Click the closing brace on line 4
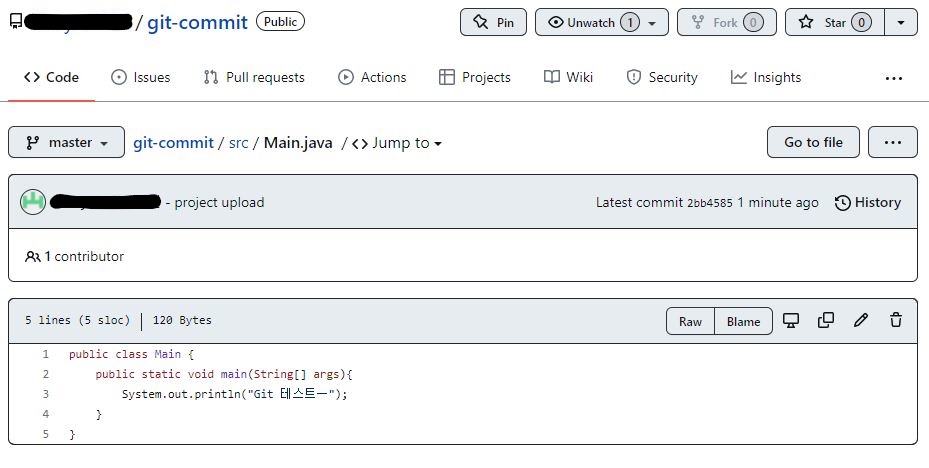The height and width of the screenshot is (468, 929). coord(99,414)
